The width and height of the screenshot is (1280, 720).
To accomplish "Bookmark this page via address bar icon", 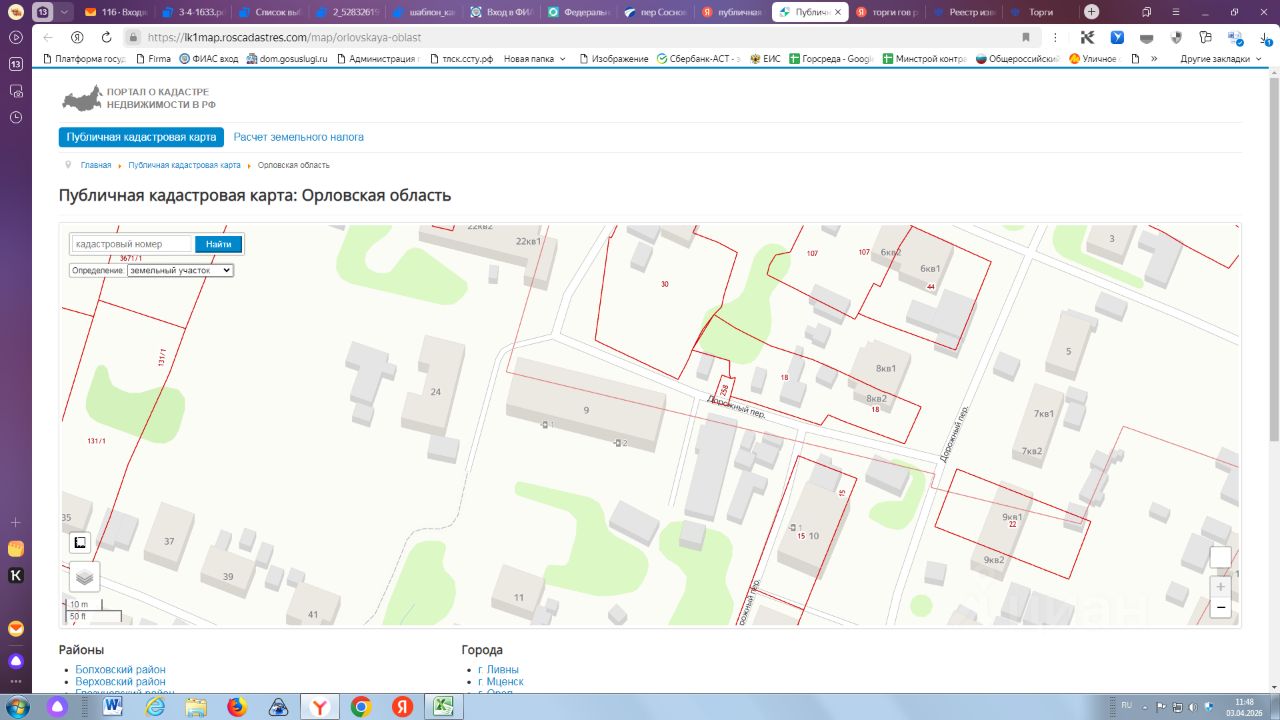I will point(1025,37).
